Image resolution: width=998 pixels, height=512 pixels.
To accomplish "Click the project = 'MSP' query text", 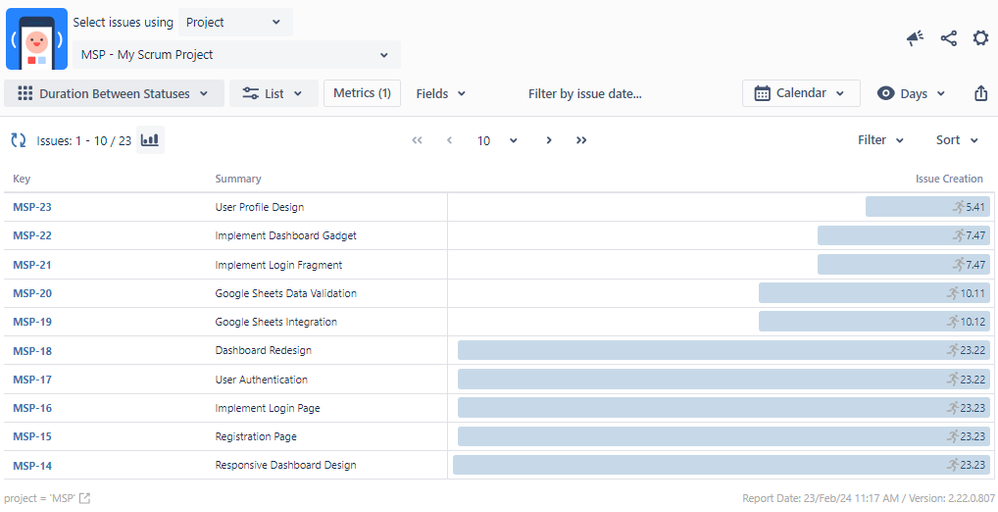I will tap(39, 499).
